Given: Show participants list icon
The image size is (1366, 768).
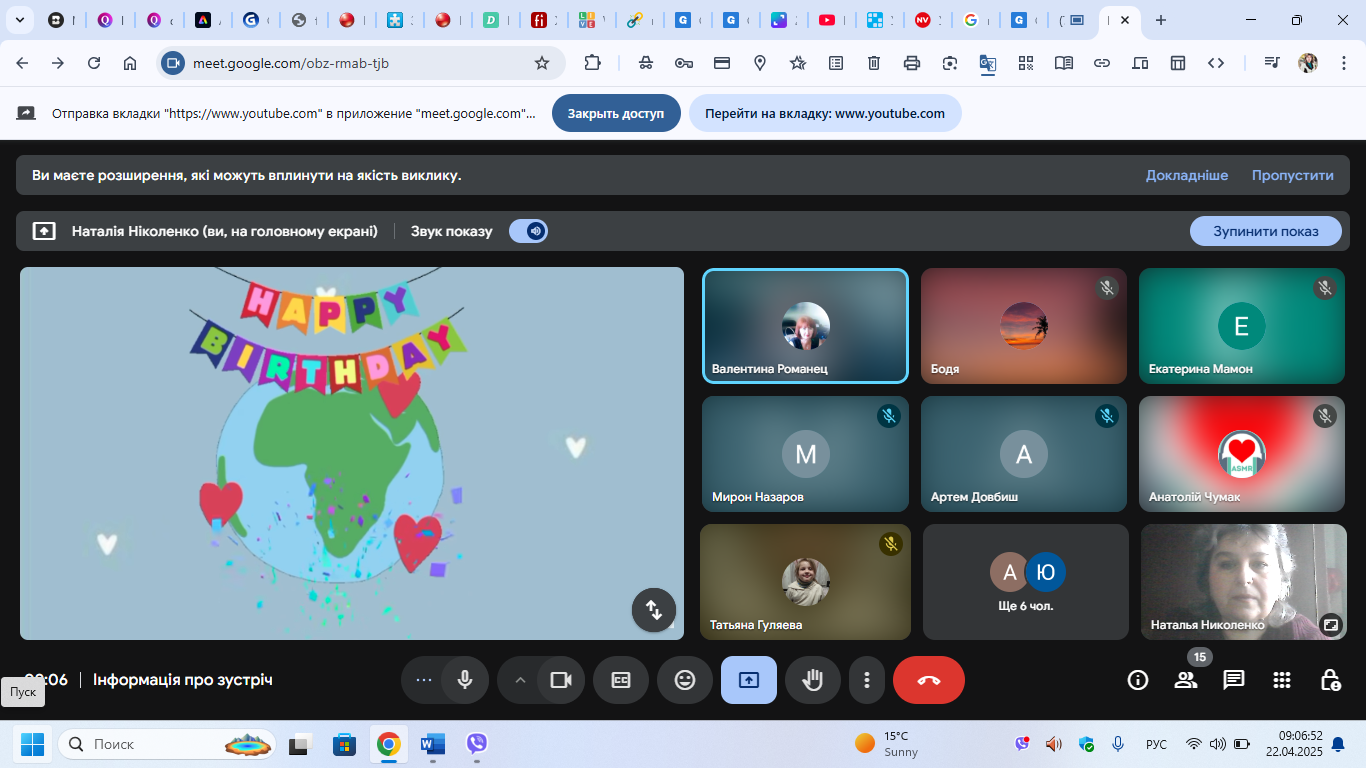Looking at the screenshot, I should tap(1186, 680).
